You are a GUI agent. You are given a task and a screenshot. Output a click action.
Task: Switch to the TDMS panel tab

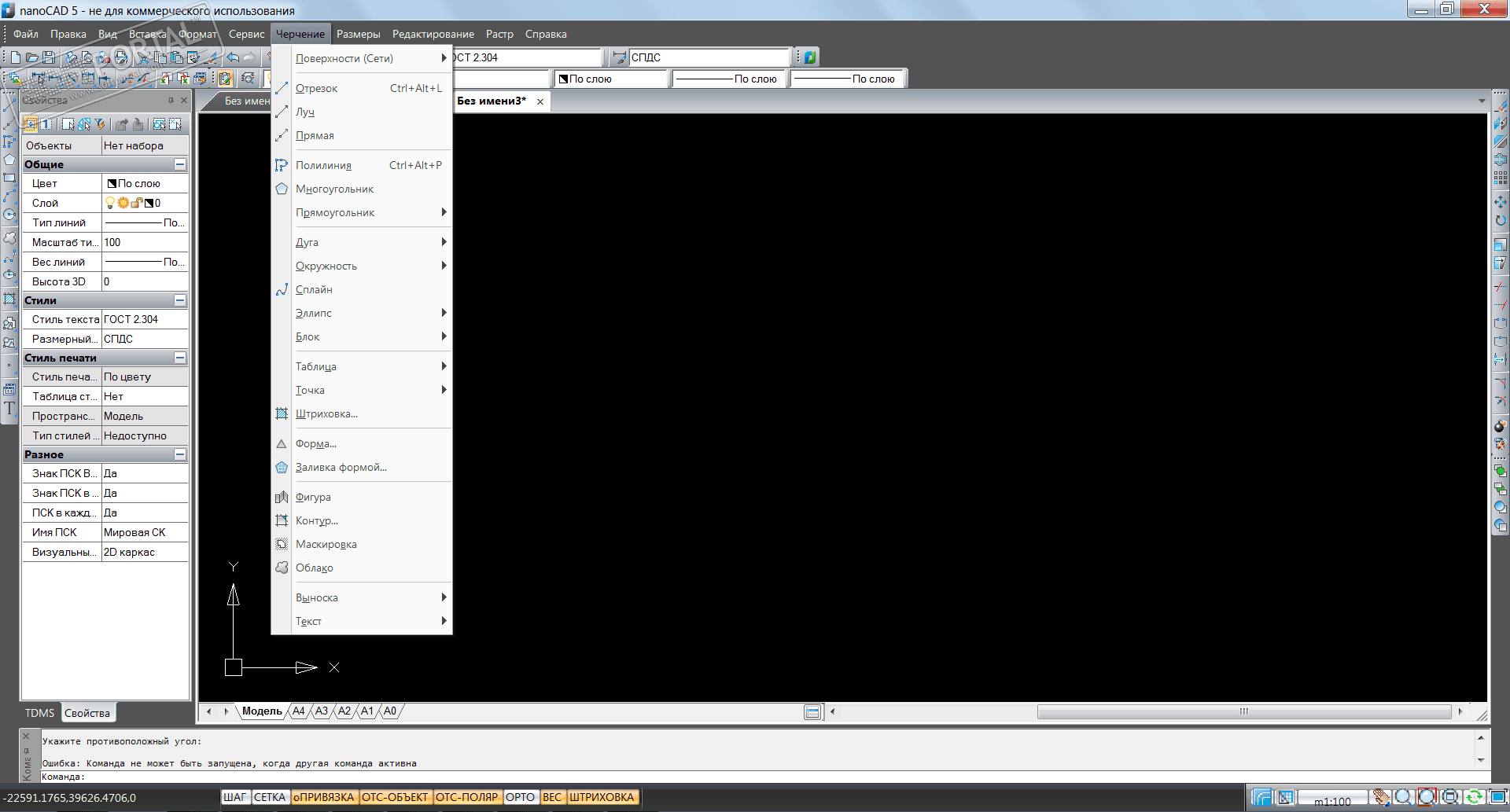tap(39, 713)
